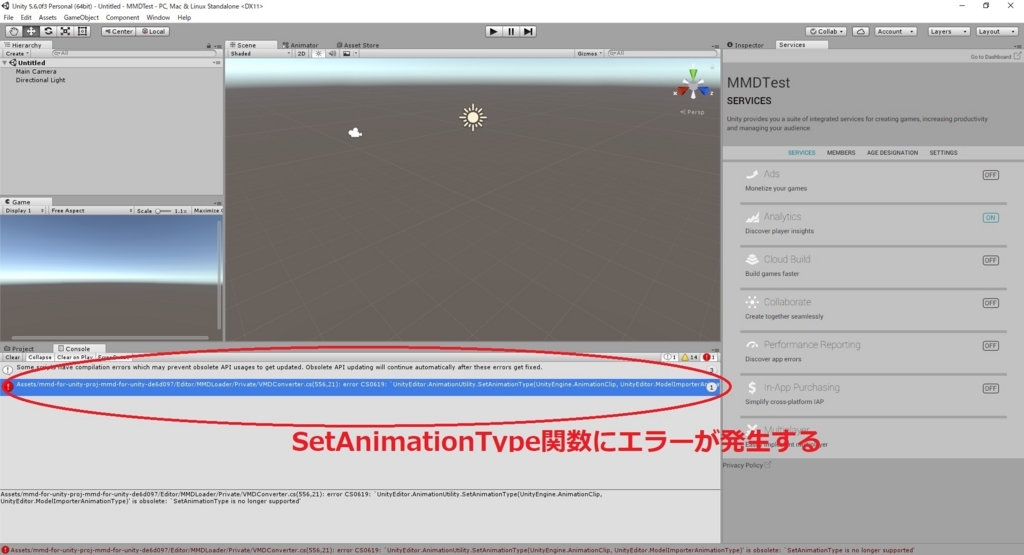1024x555 pixels.
Task: Click the Scene view search field
Action: tap(662, 54)
